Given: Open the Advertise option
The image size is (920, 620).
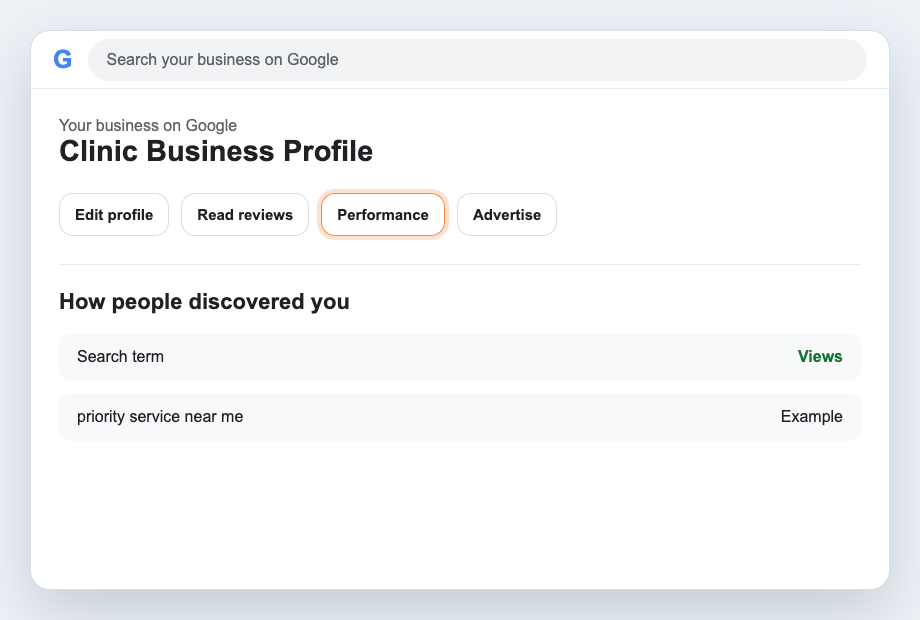Looking at the screenshot, I should (x=507, y=215).
